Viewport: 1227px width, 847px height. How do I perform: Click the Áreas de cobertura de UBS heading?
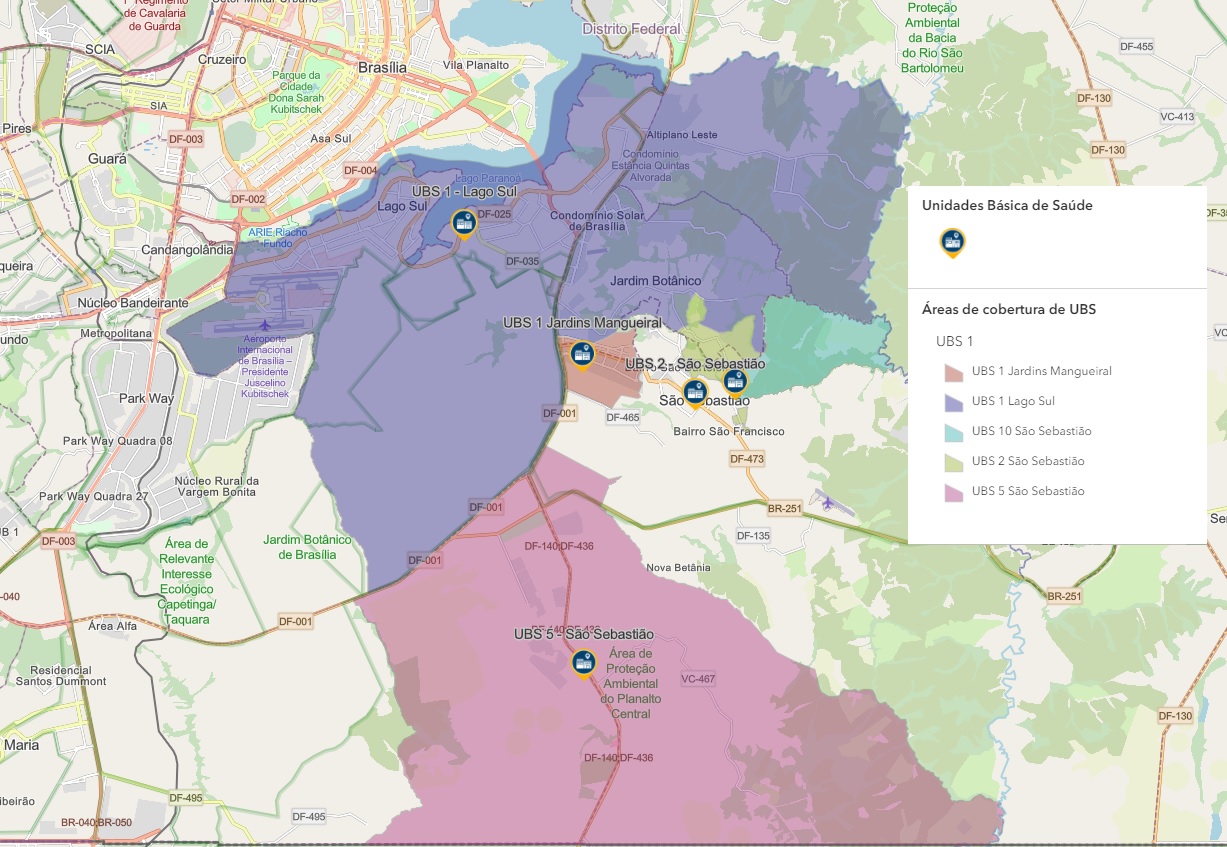(1008, 309)
